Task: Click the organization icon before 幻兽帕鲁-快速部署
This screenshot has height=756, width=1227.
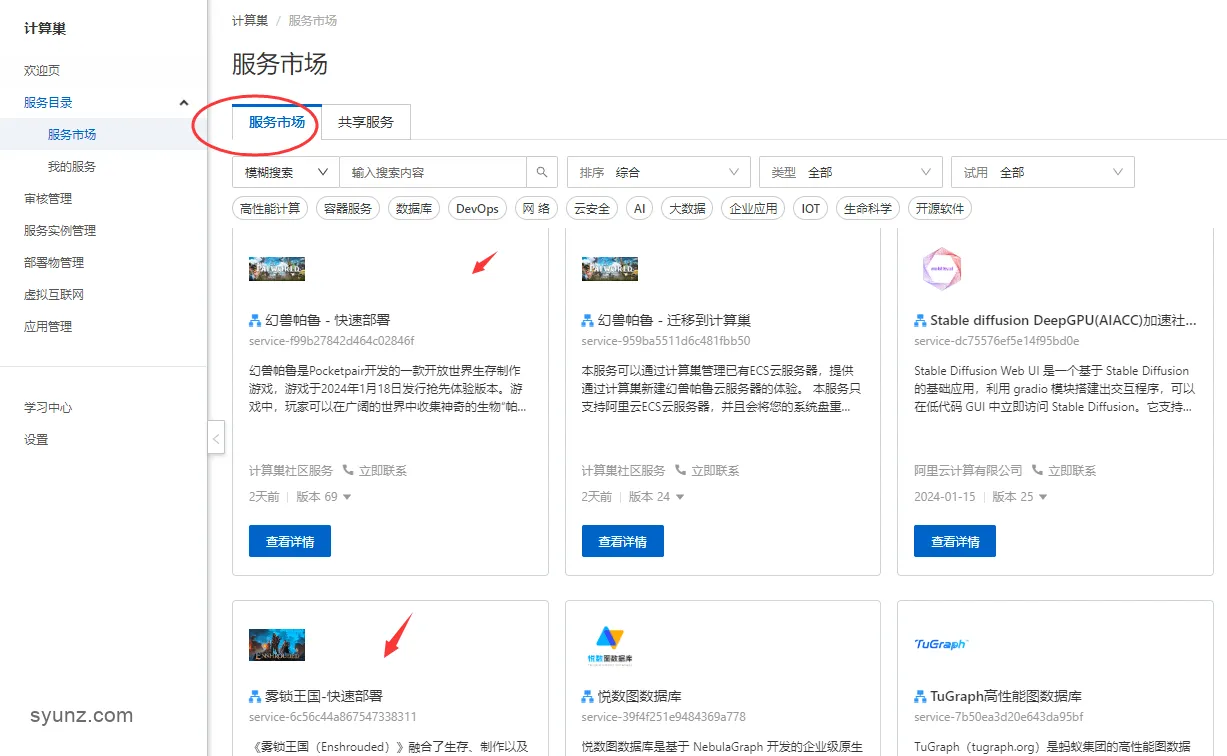Action: [x=252, y=320]
